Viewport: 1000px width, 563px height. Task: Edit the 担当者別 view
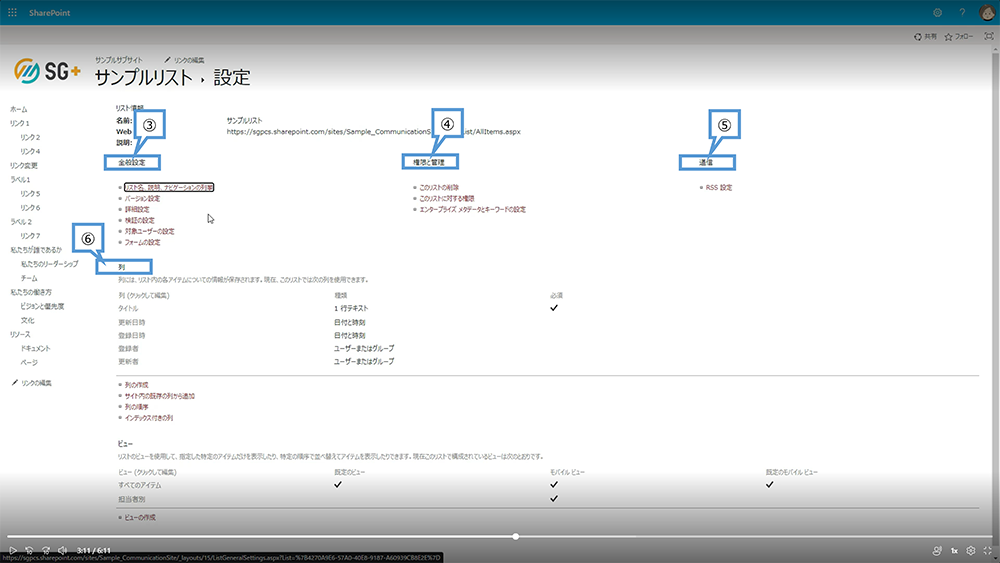point(132,499)
